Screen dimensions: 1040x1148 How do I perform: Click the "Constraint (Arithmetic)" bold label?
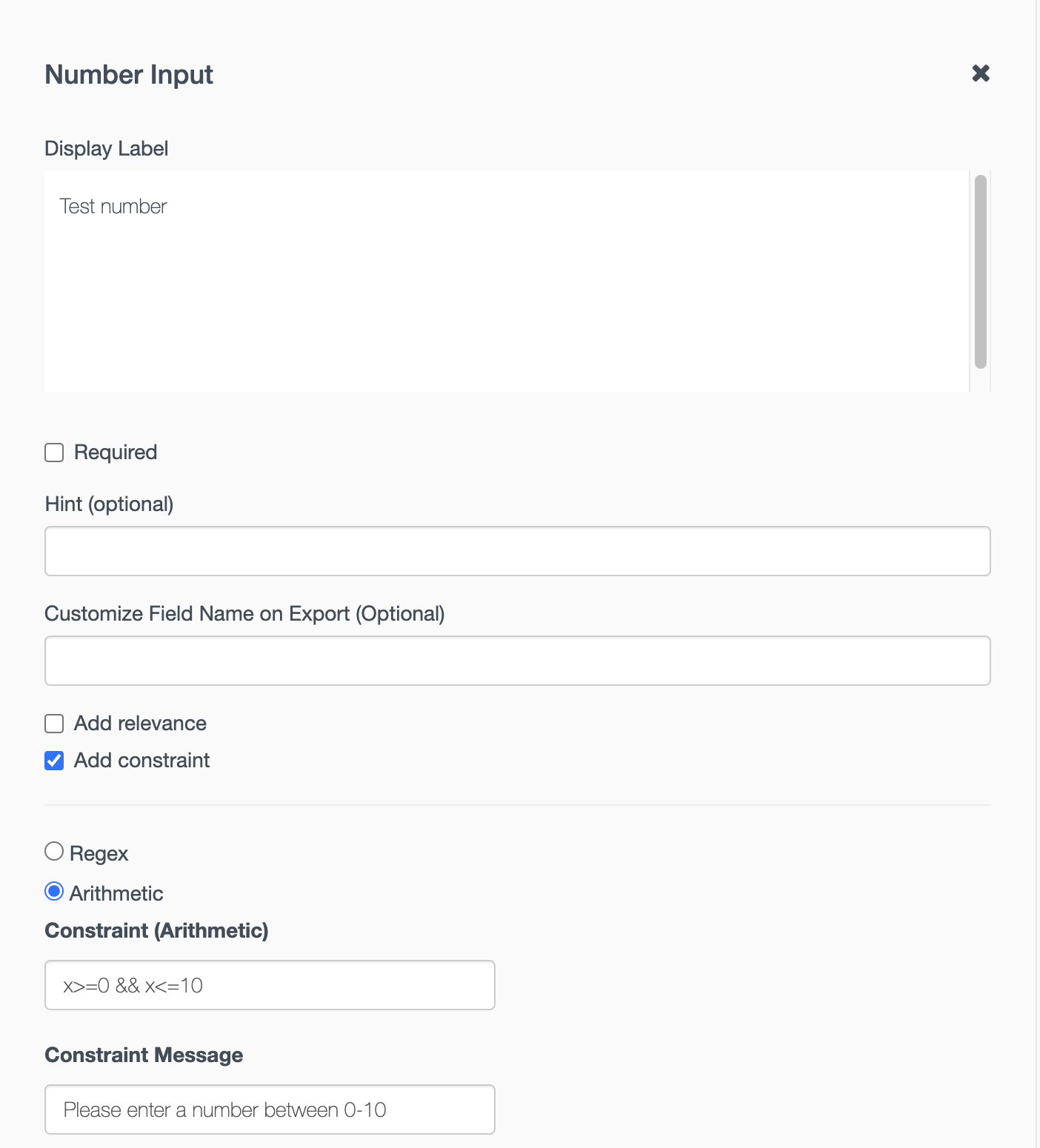[x=156, y=931]
